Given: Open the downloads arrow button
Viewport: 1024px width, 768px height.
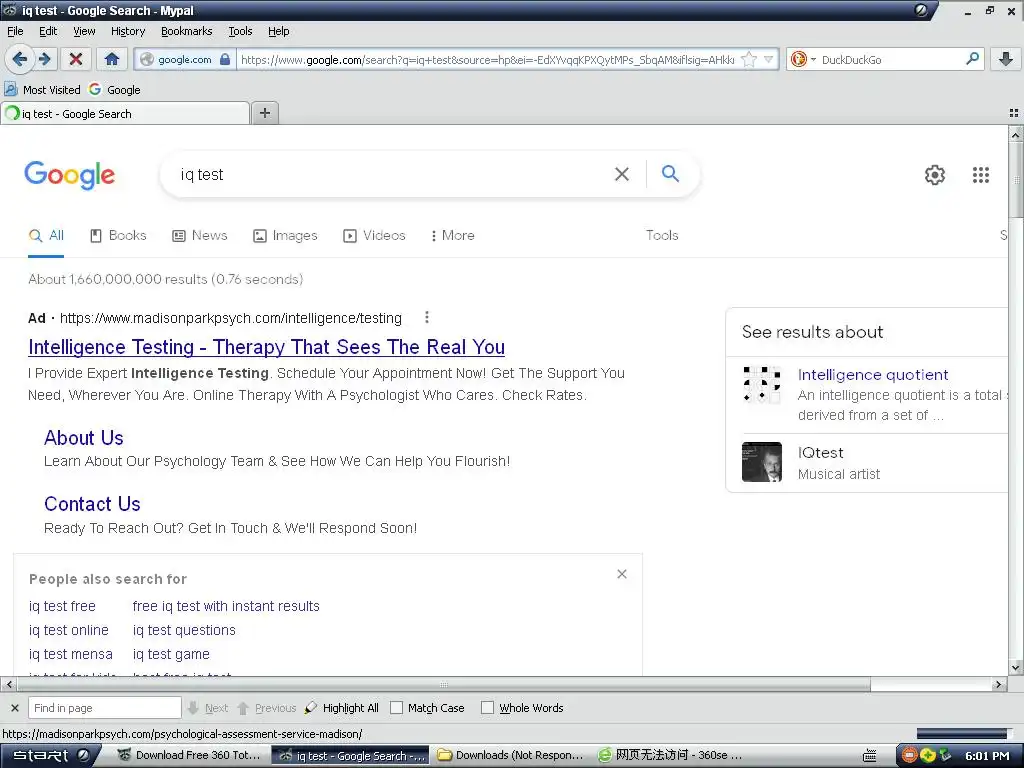Looking at the screenshot, I should pos(1006,59).
